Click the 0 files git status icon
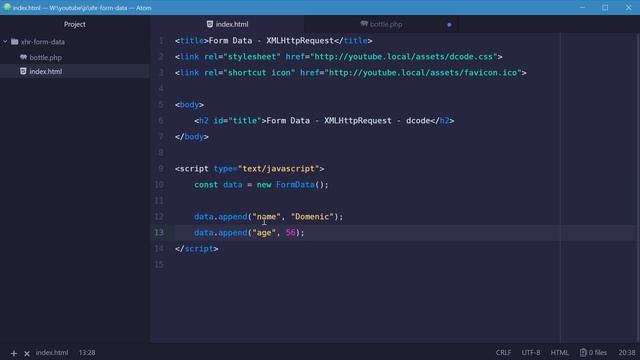Screen dimensions: 640x360 pos(583,353)
